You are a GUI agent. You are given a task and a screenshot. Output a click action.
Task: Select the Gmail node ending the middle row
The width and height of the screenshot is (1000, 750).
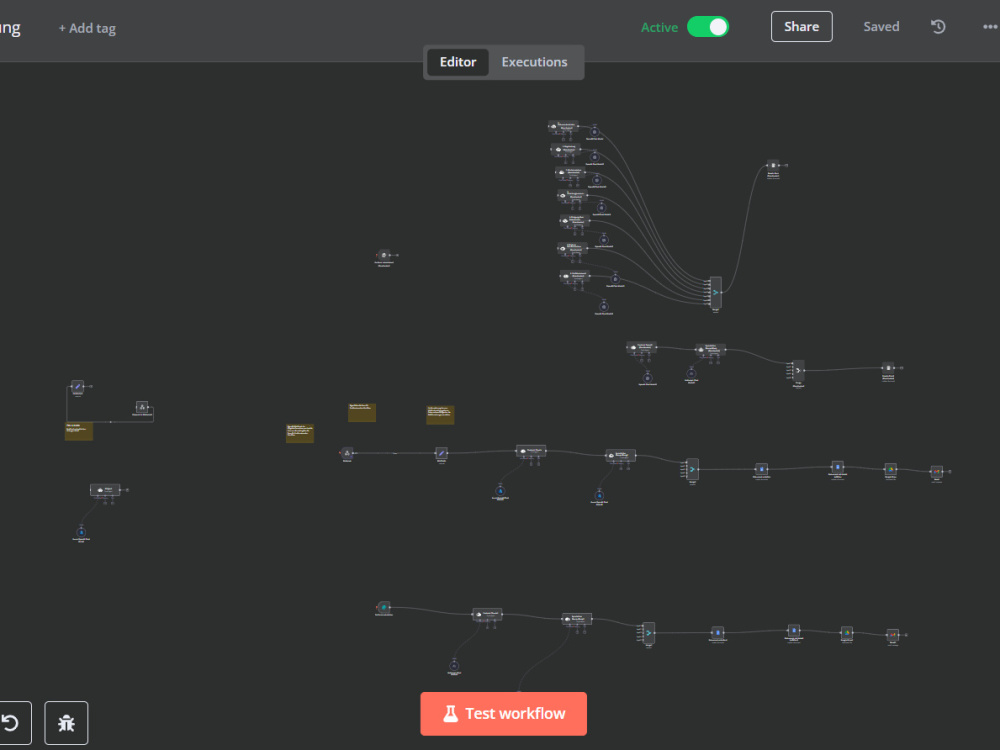tap(937, 472)
